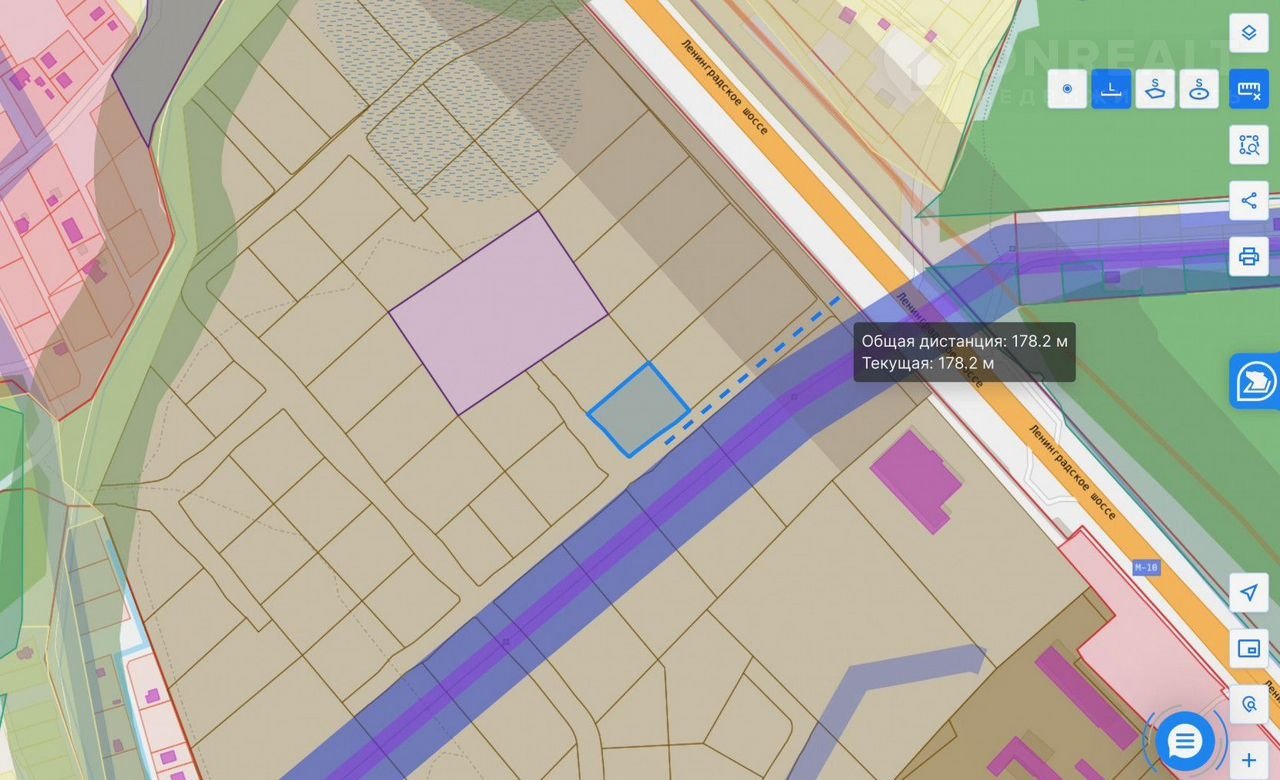The width and height of the screenshot is (1280, 780).
Task: Print the map
Action: (x=1248, y=257)
